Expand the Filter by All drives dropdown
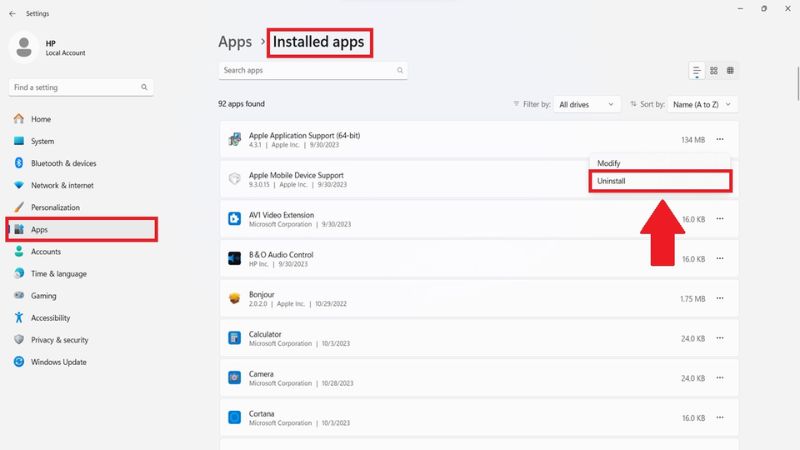The width and height of the screenshot is (800, 450). tap(588, 104)
